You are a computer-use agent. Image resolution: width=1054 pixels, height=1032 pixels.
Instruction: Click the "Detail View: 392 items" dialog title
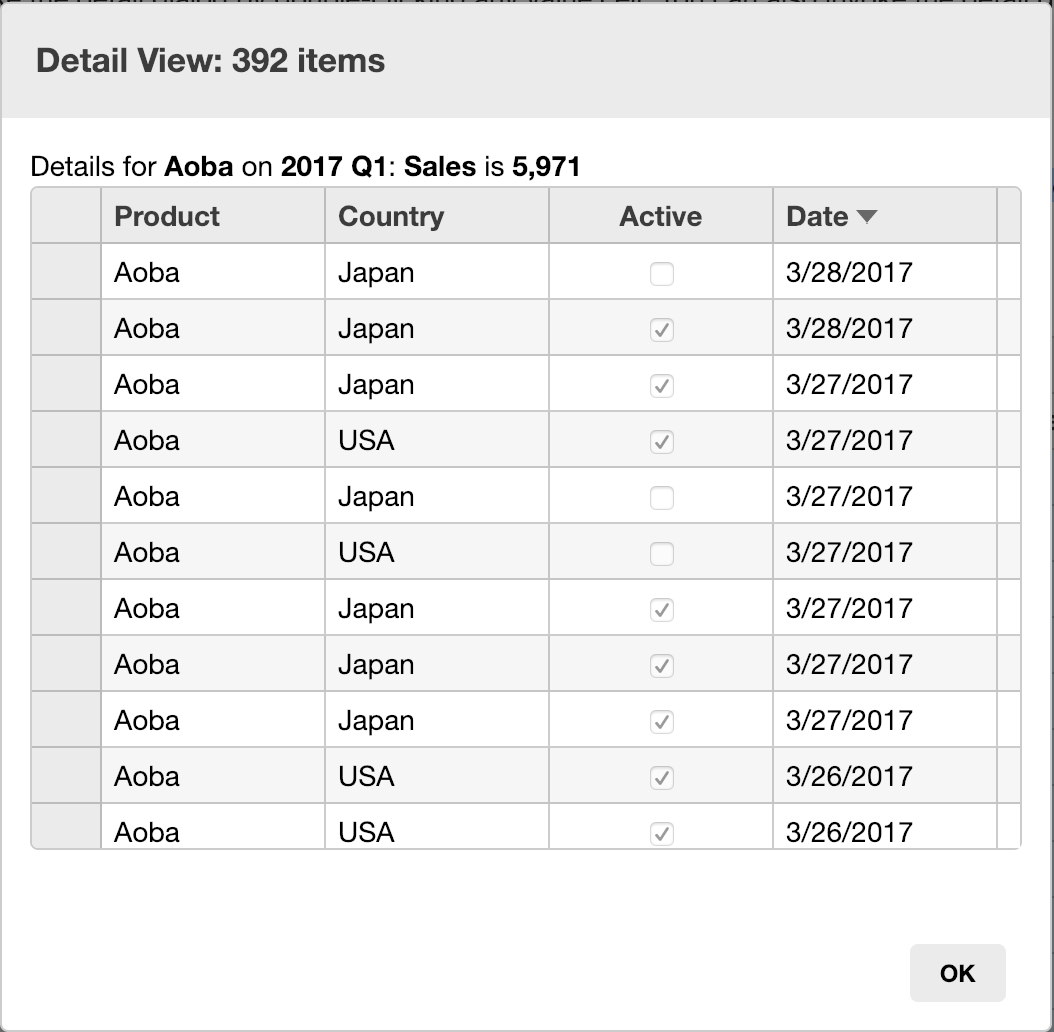click(x=210, y=61)
